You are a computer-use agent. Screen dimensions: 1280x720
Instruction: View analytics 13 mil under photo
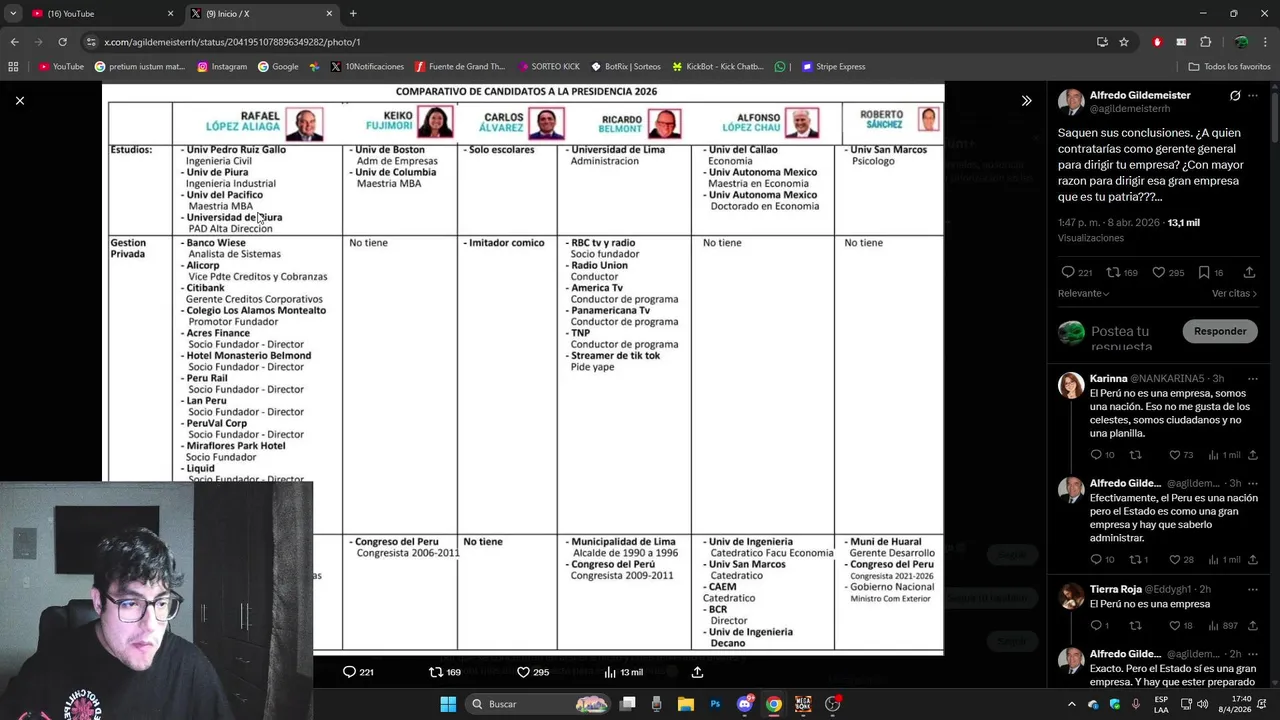623,672
